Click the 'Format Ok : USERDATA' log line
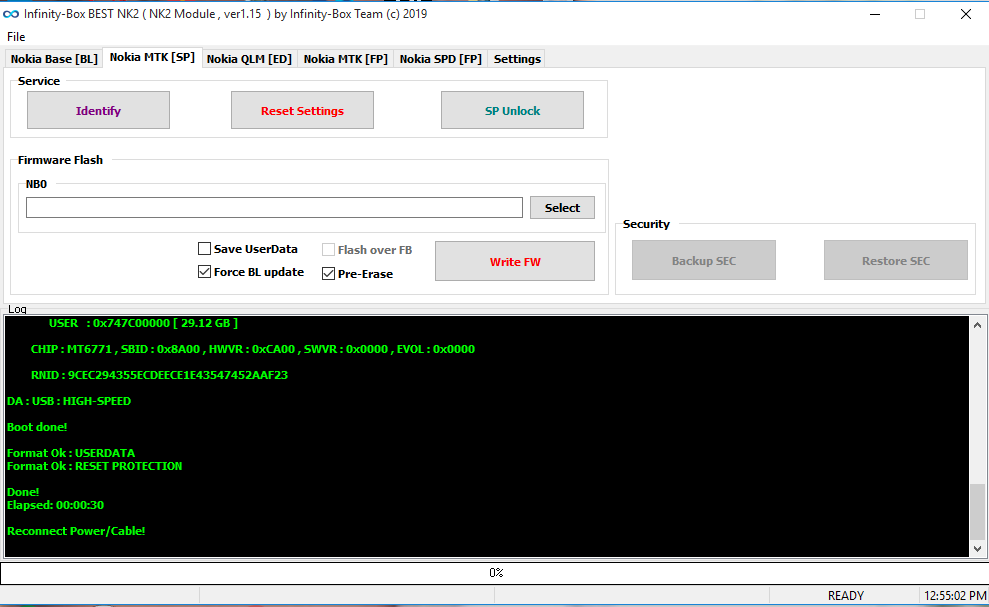989x607 pixels. coord(71,453)
